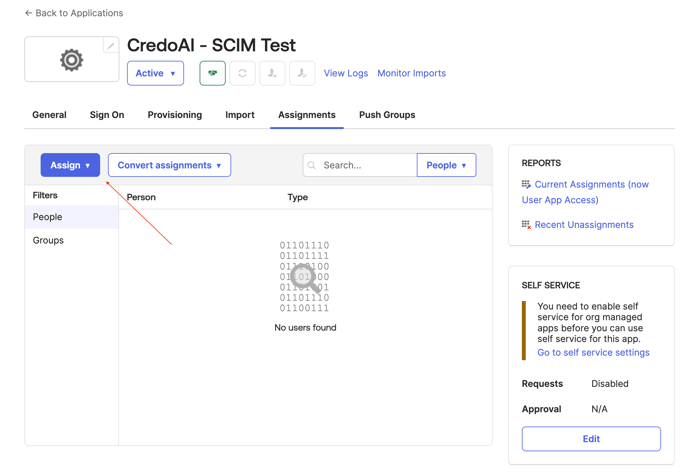Select the Groups filter
Screen dimensions: 688x474
point(48,240)
